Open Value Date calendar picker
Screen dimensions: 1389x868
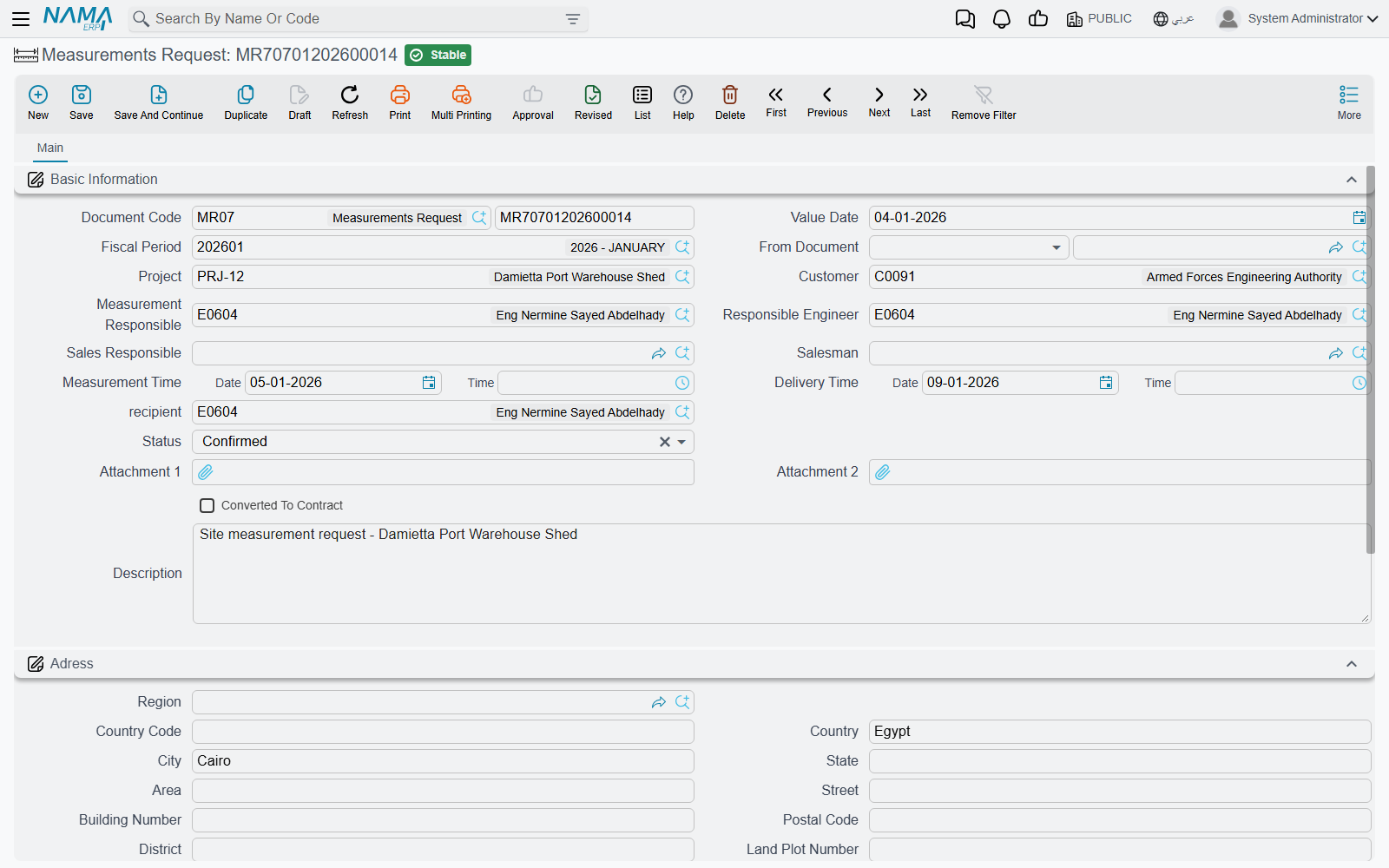pos(1359,218)
